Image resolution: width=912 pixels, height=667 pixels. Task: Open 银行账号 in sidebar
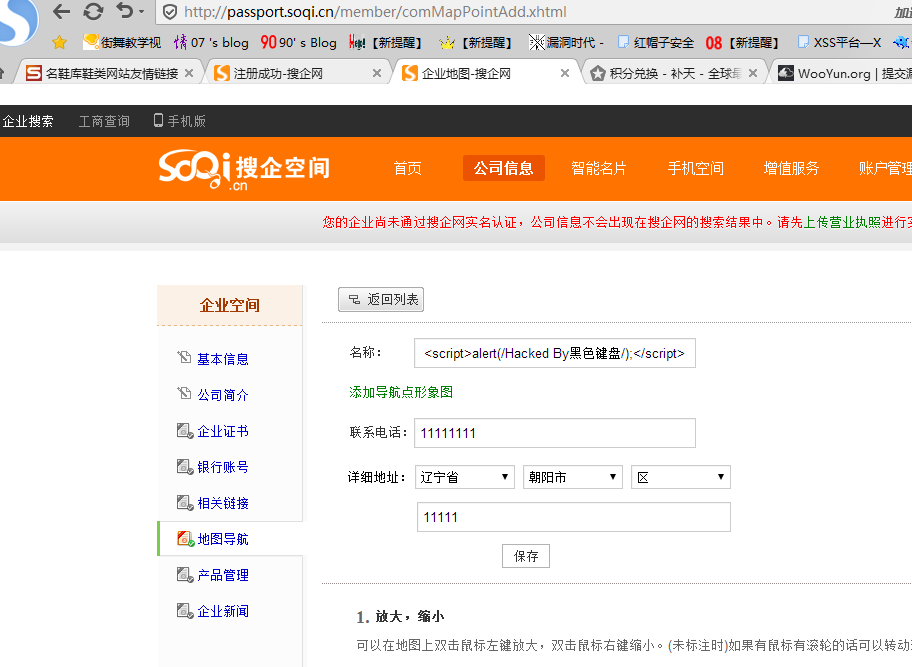(223, 467)
